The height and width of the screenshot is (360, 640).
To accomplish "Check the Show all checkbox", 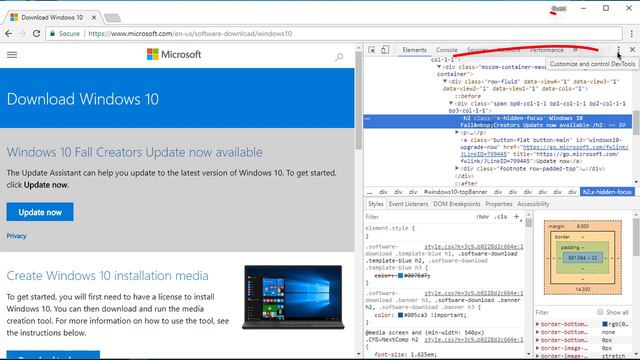I will (600, 312).
